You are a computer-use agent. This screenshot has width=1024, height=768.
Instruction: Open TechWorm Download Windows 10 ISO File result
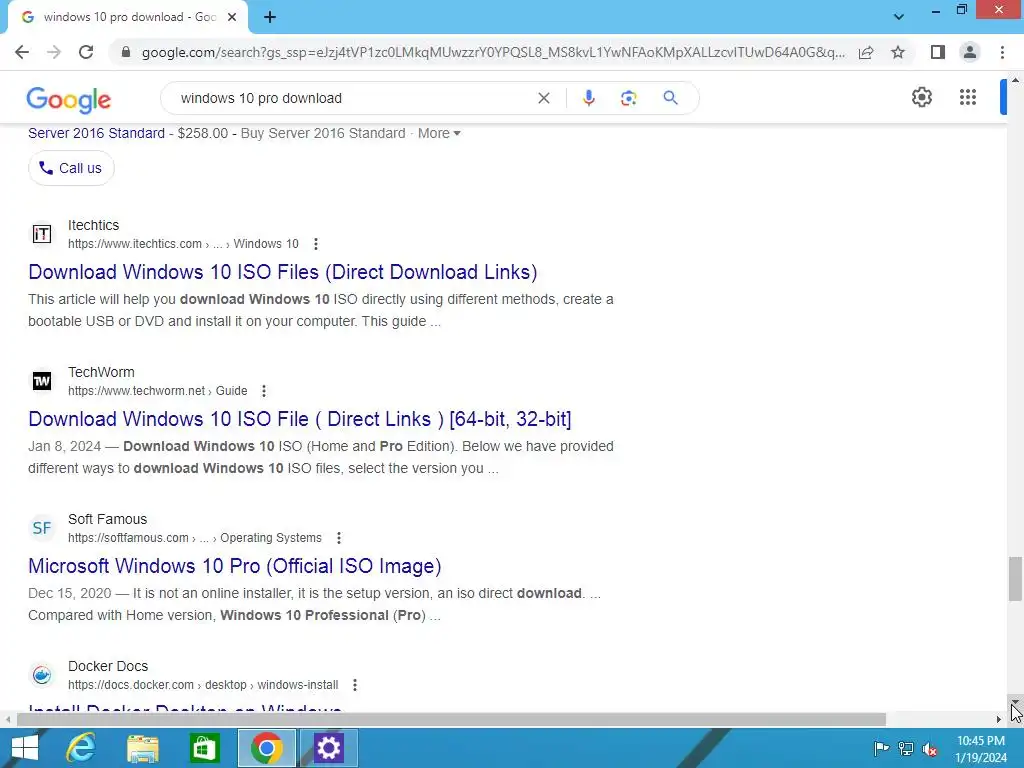(x=300, y=419)
